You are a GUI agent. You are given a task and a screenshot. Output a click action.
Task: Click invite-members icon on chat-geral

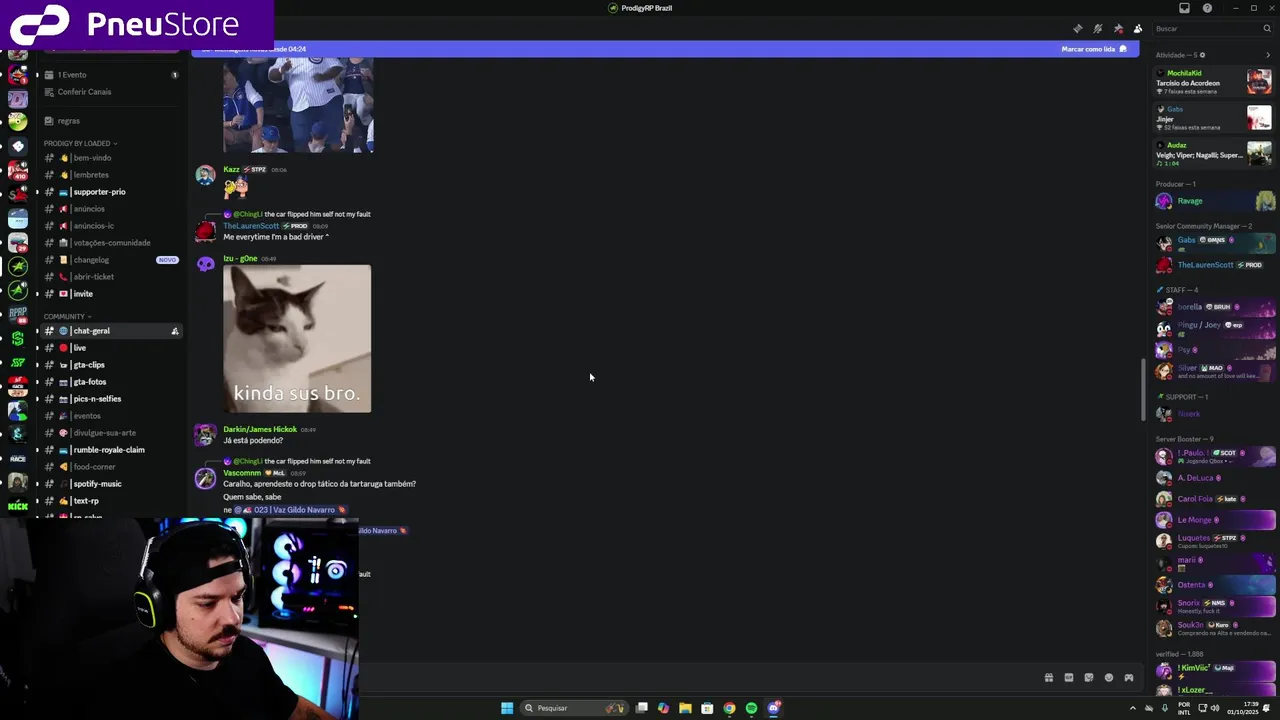[x=174, y=331]
